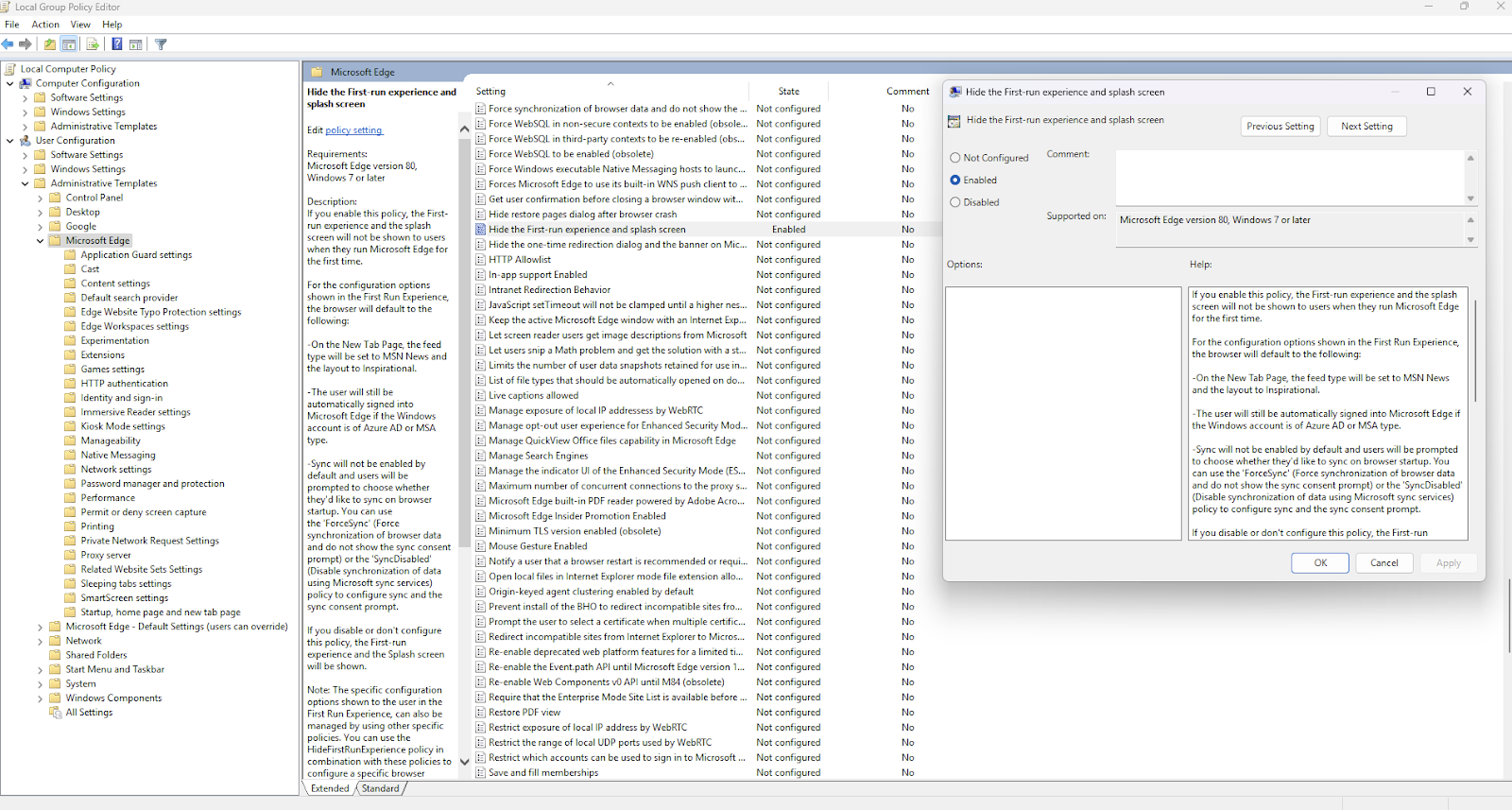
Task: Click folder icon beside Printing
Action: [71, 526]
